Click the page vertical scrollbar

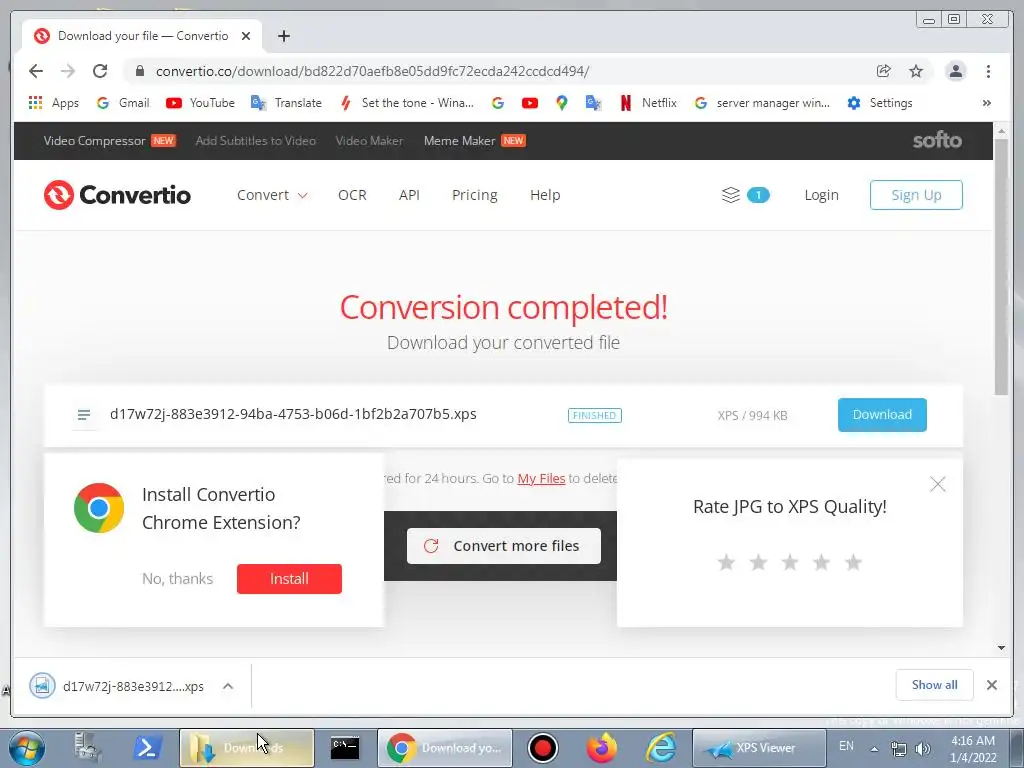pos(1002,268)
